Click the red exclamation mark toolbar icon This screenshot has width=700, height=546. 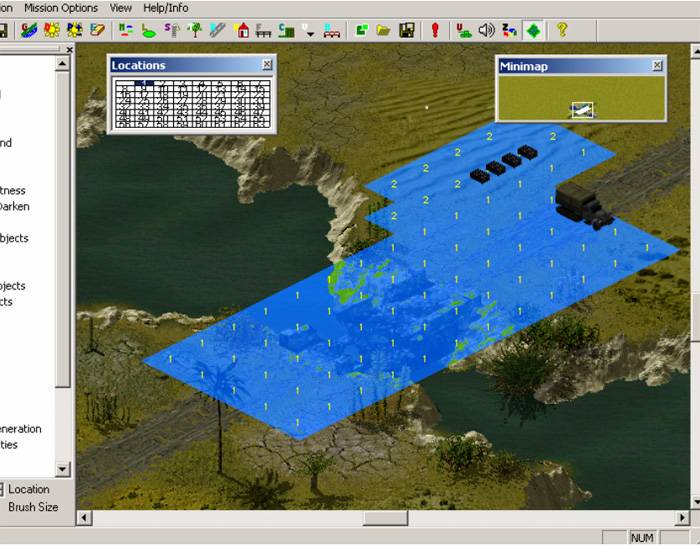coord(435,30)
